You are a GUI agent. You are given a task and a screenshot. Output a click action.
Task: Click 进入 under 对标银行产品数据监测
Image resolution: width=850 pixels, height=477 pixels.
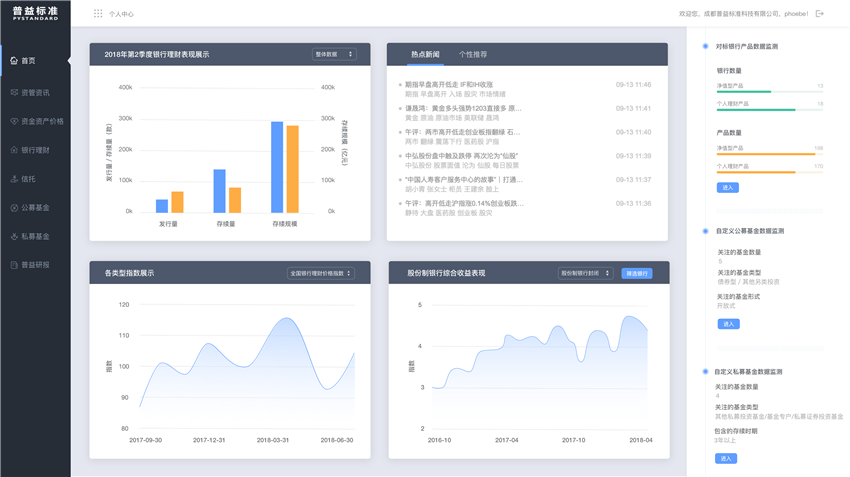point(728,188)
